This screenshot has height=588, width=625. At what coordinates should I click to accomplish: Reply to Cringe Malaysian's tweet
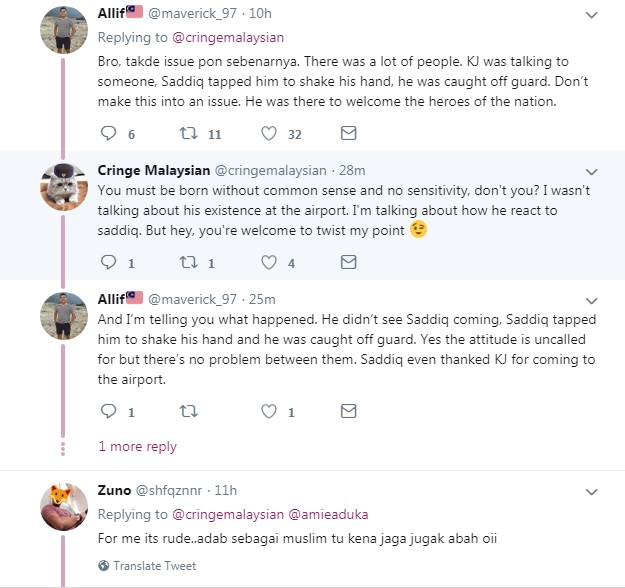[109, 263]
